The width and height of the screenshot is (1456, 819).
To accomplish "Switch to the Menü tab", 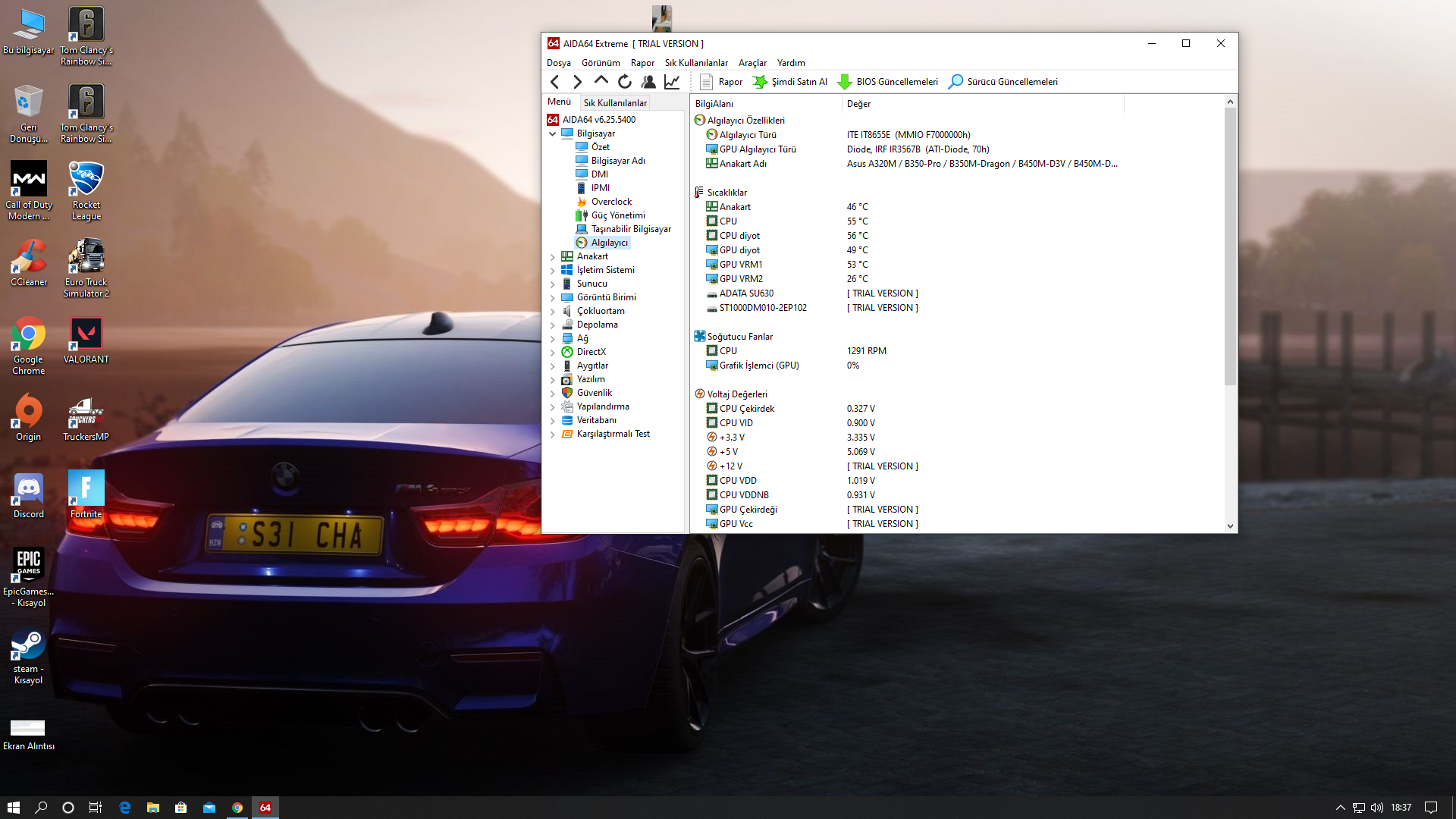I will [560, 102].
